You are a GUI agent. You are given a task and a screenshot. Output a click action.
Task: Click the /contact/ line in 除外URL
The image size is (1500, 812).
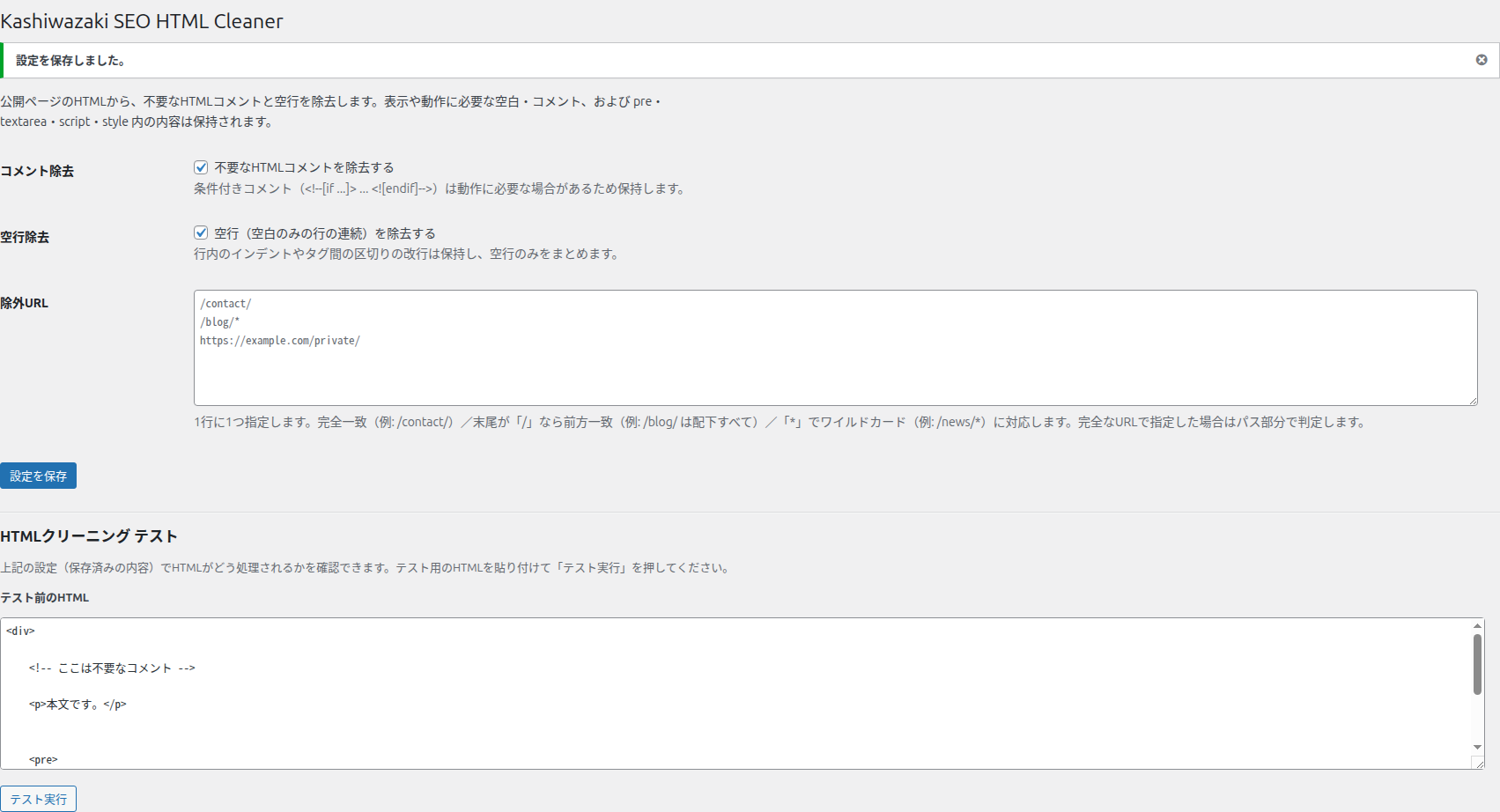(x=225, y=304)
